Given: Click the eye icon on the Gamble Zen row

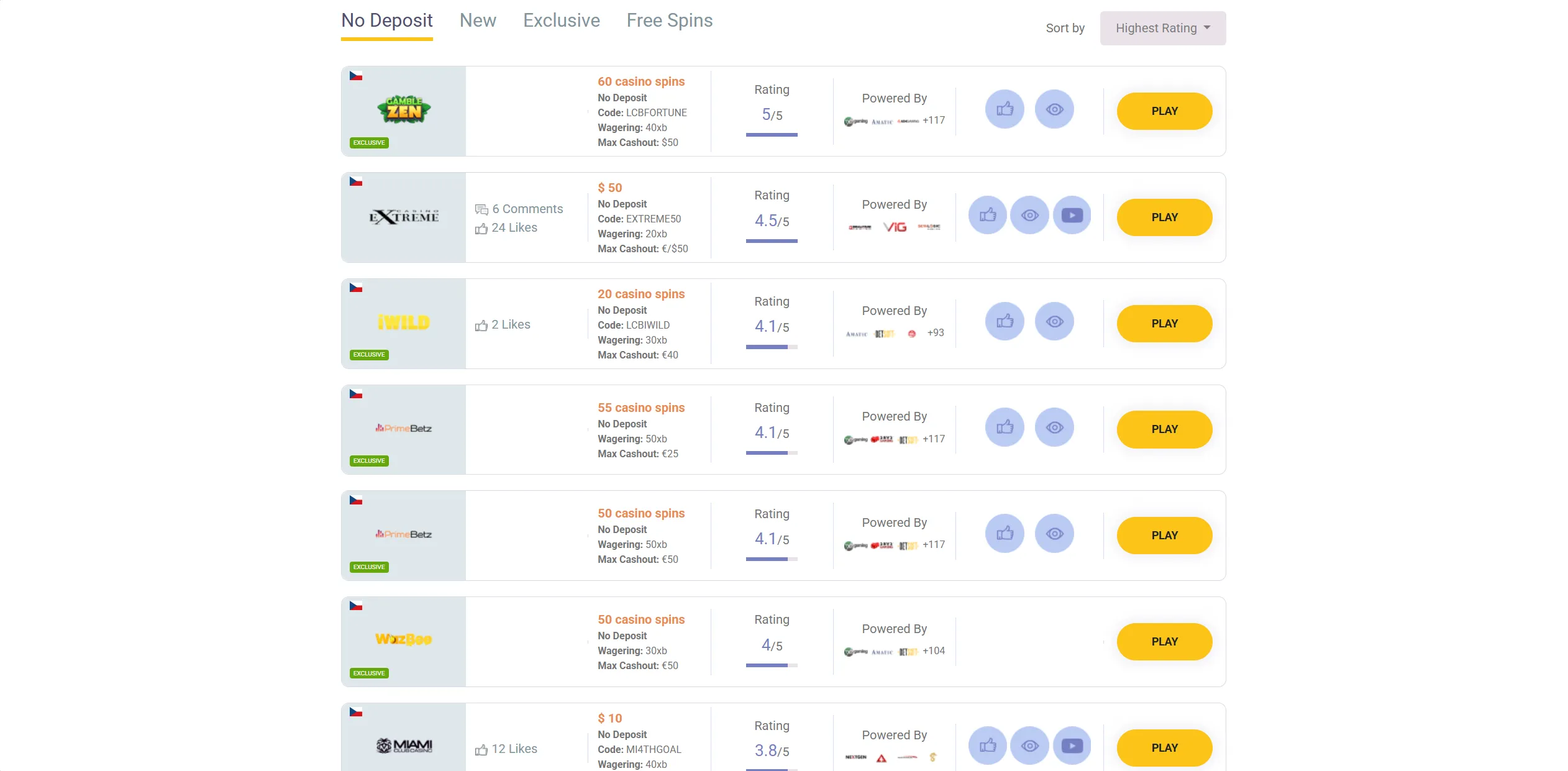Looking at the screenshot, I should 1054,109.
